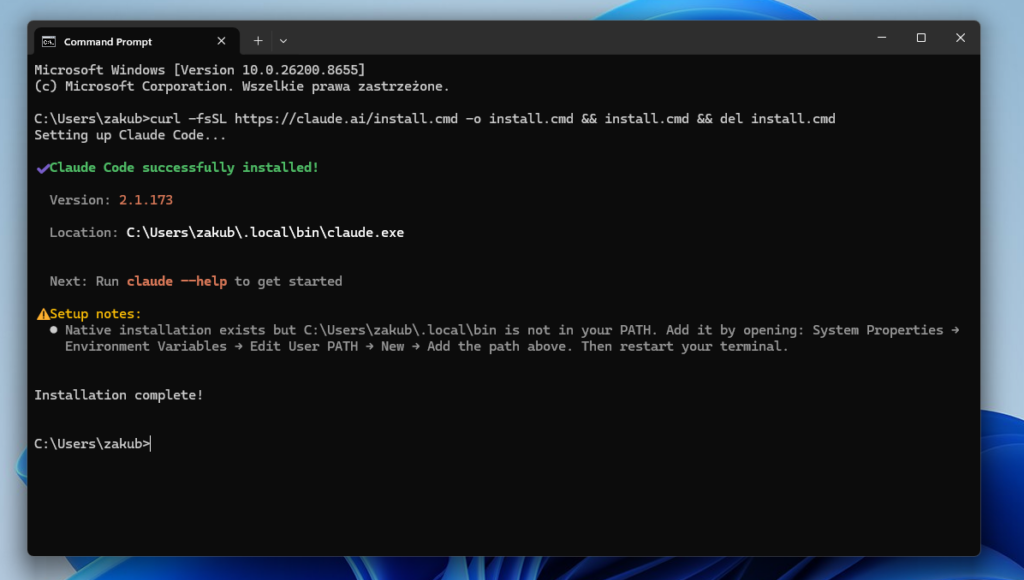The width and height of the screenshot is (1024, 580).
Task: Click the 'Installation complete!' line
Action: [x=119, y=395]
